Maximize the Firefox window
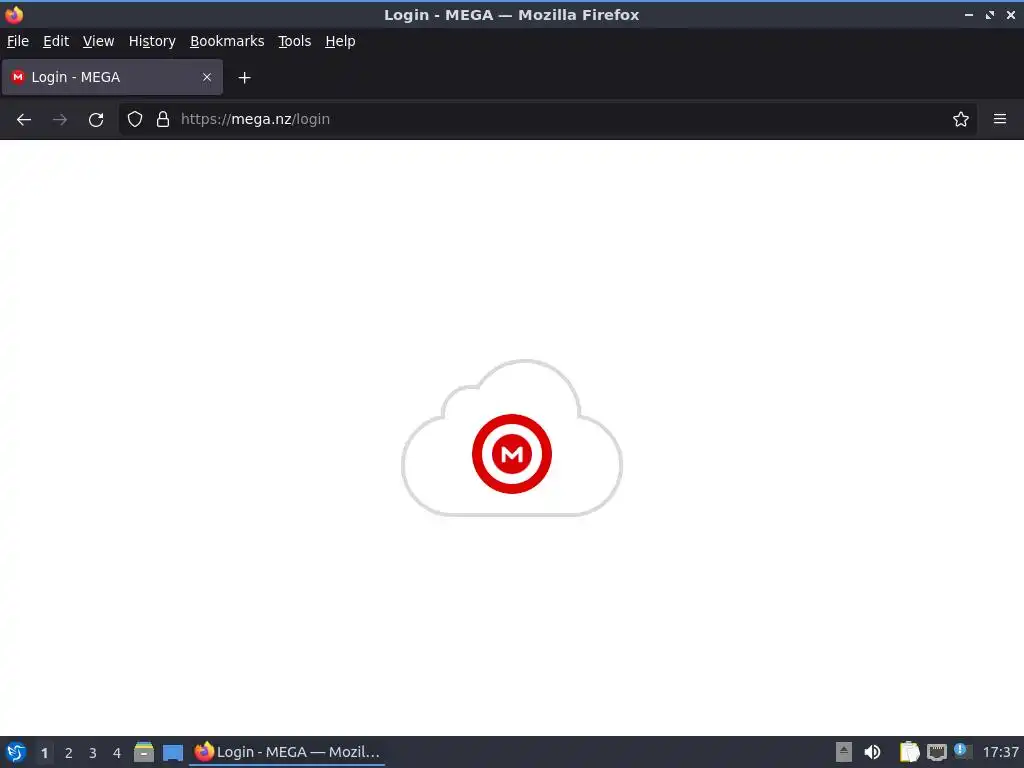Screen dimensions: 1024x768 point(990,14)
